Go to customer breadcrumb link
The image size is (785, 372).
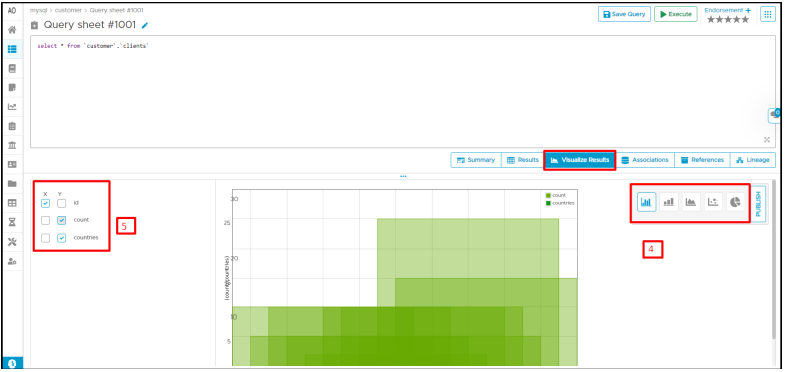point(68,10)
